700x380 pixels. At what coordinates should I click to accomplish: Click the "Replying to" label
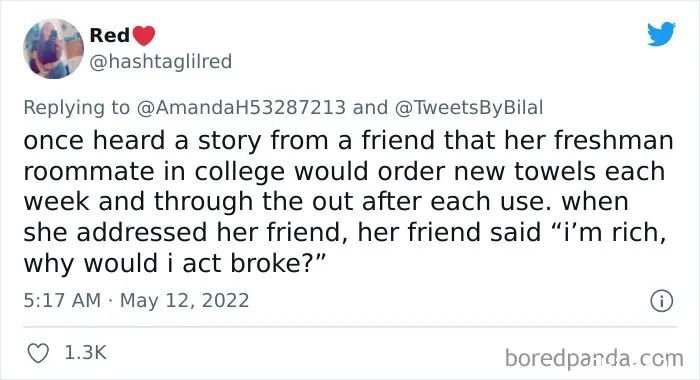[76, 108]
